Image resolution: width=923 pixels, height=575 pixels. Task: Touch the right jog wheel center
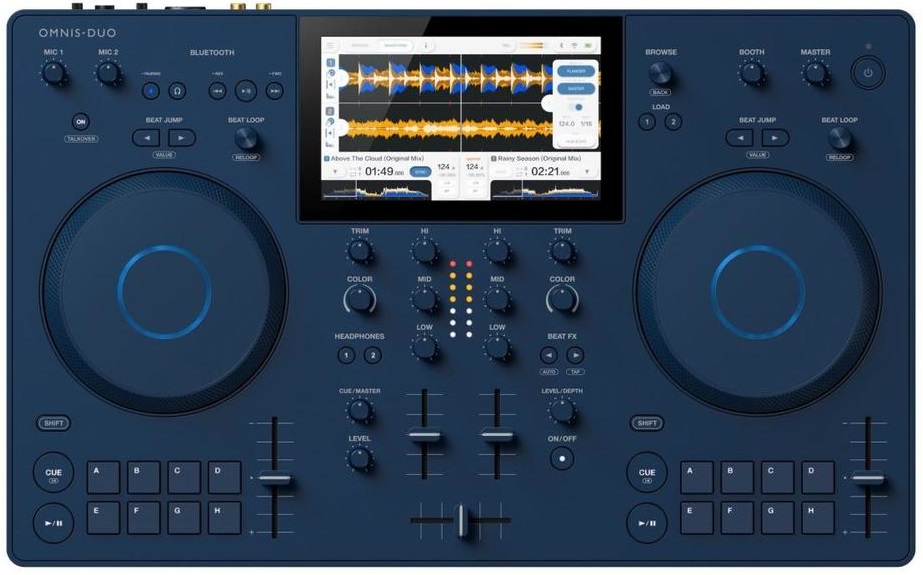coord(758,293)
